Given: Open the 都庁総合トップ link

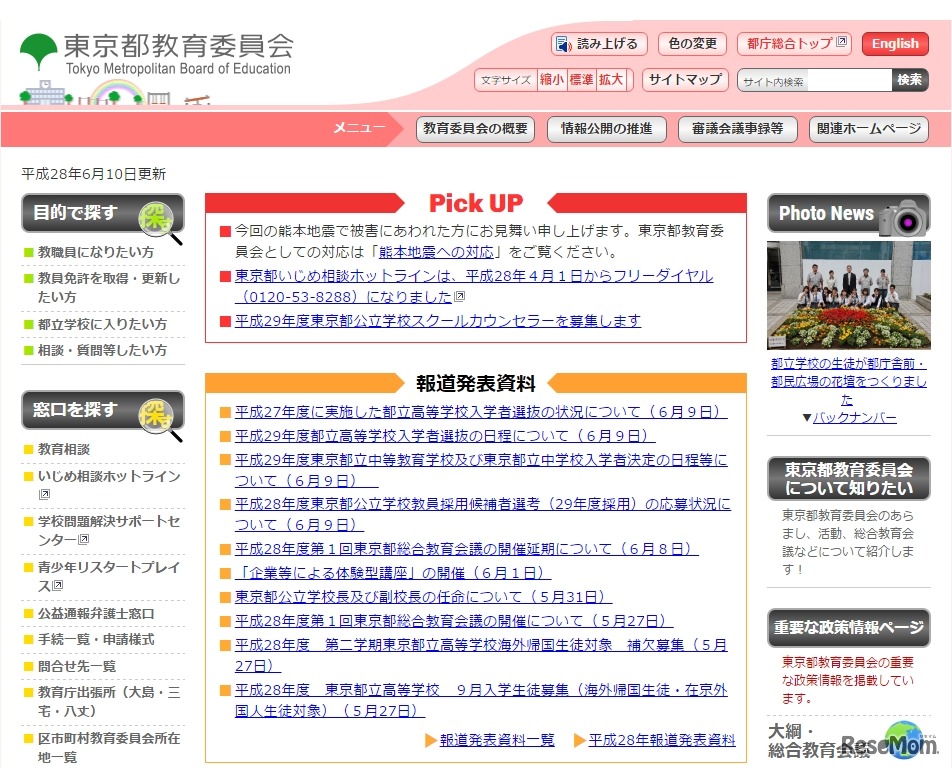Looking at the screenshot, I should 795,44.
